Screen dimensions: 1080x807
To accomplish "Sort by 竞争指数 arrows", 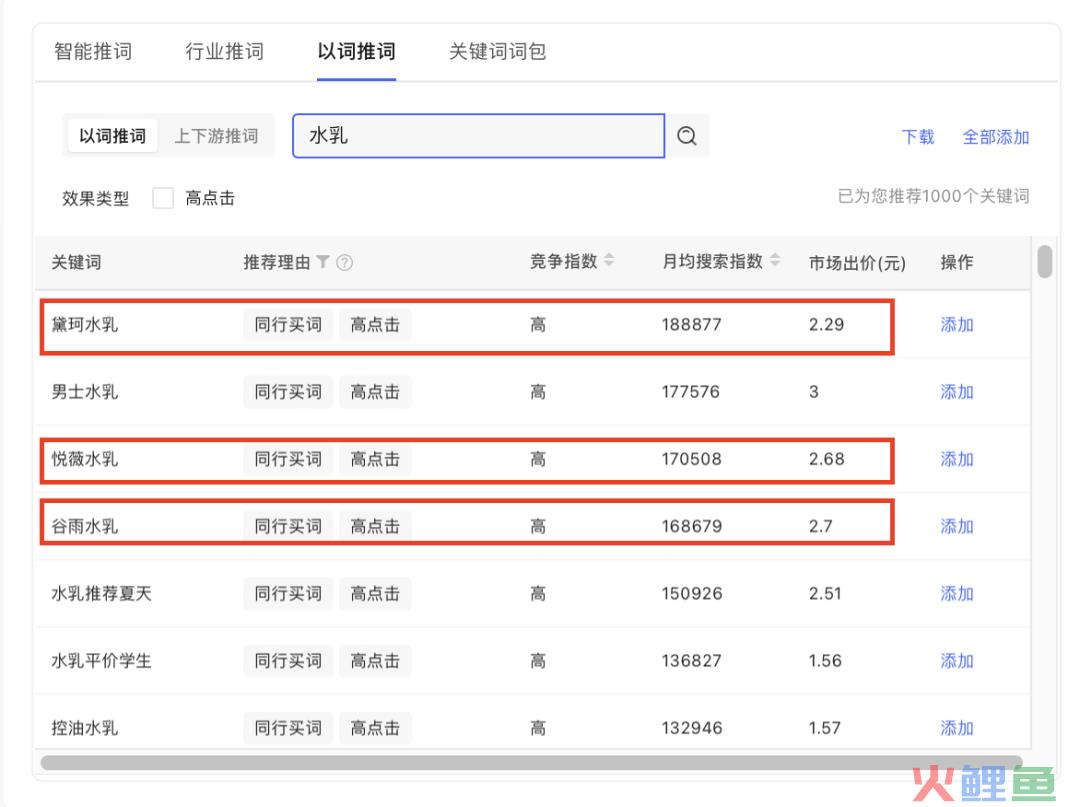I will [609, 260].
